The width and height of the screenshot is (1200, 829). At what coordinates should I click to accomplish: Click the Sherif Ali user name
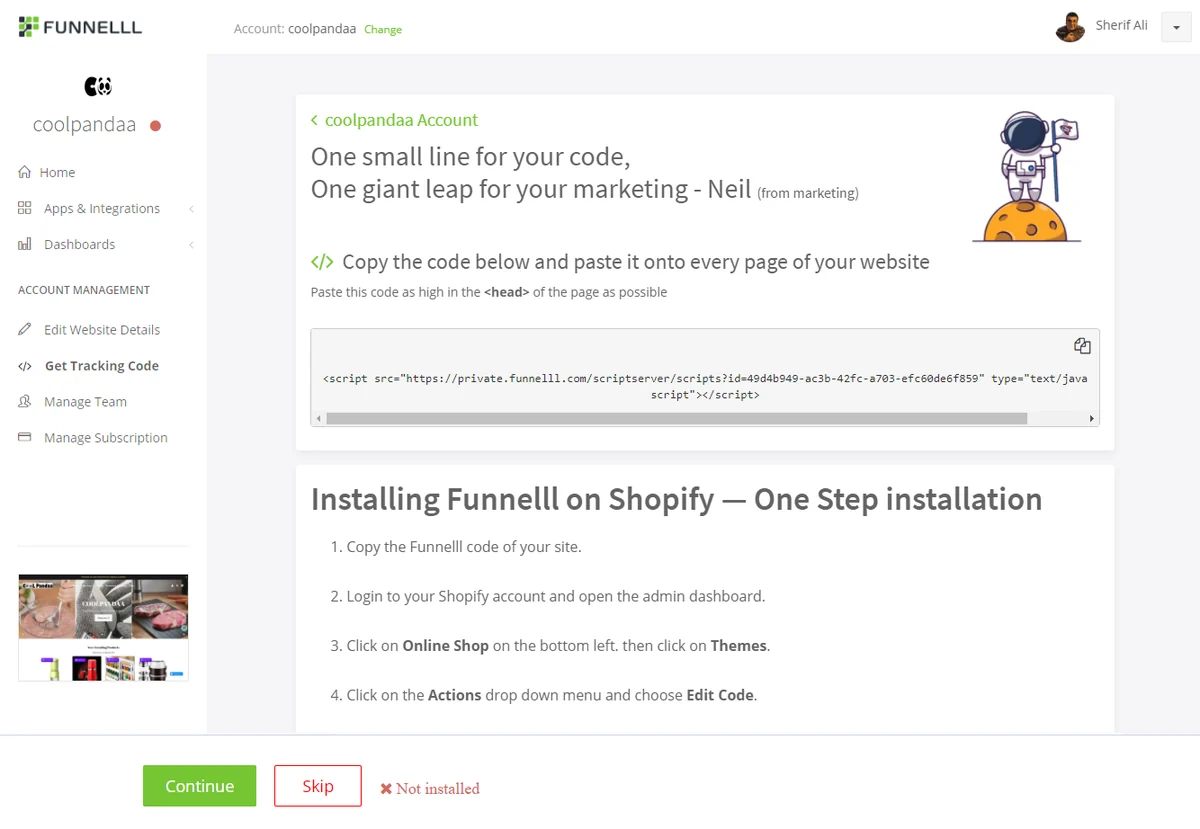pyautogui.click(x=1121, y=25)
